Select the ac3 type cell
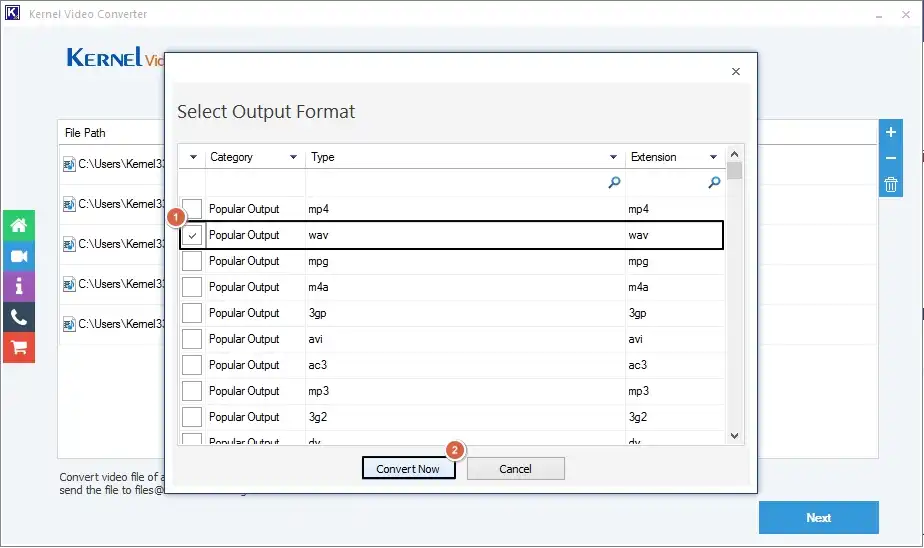 click(465, 365)
